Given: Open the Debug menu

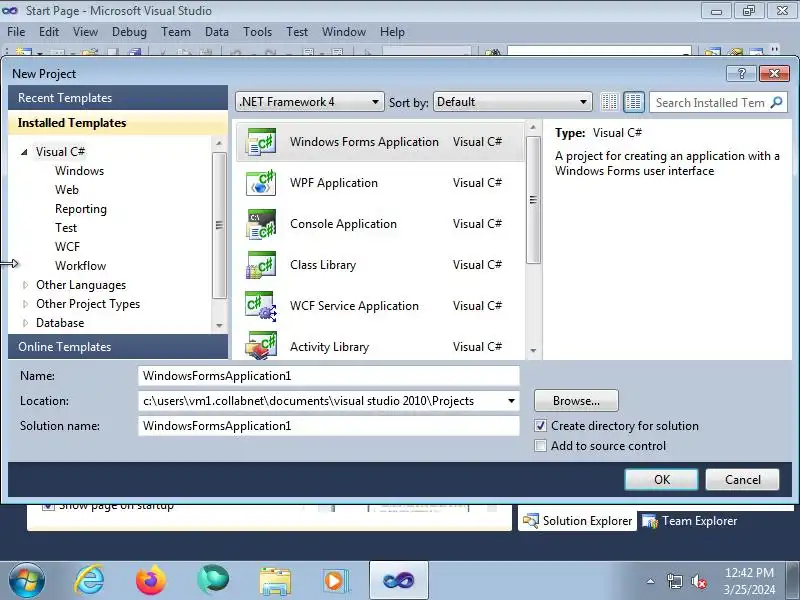Looking at the screenshot, I should tap(129, 32).
